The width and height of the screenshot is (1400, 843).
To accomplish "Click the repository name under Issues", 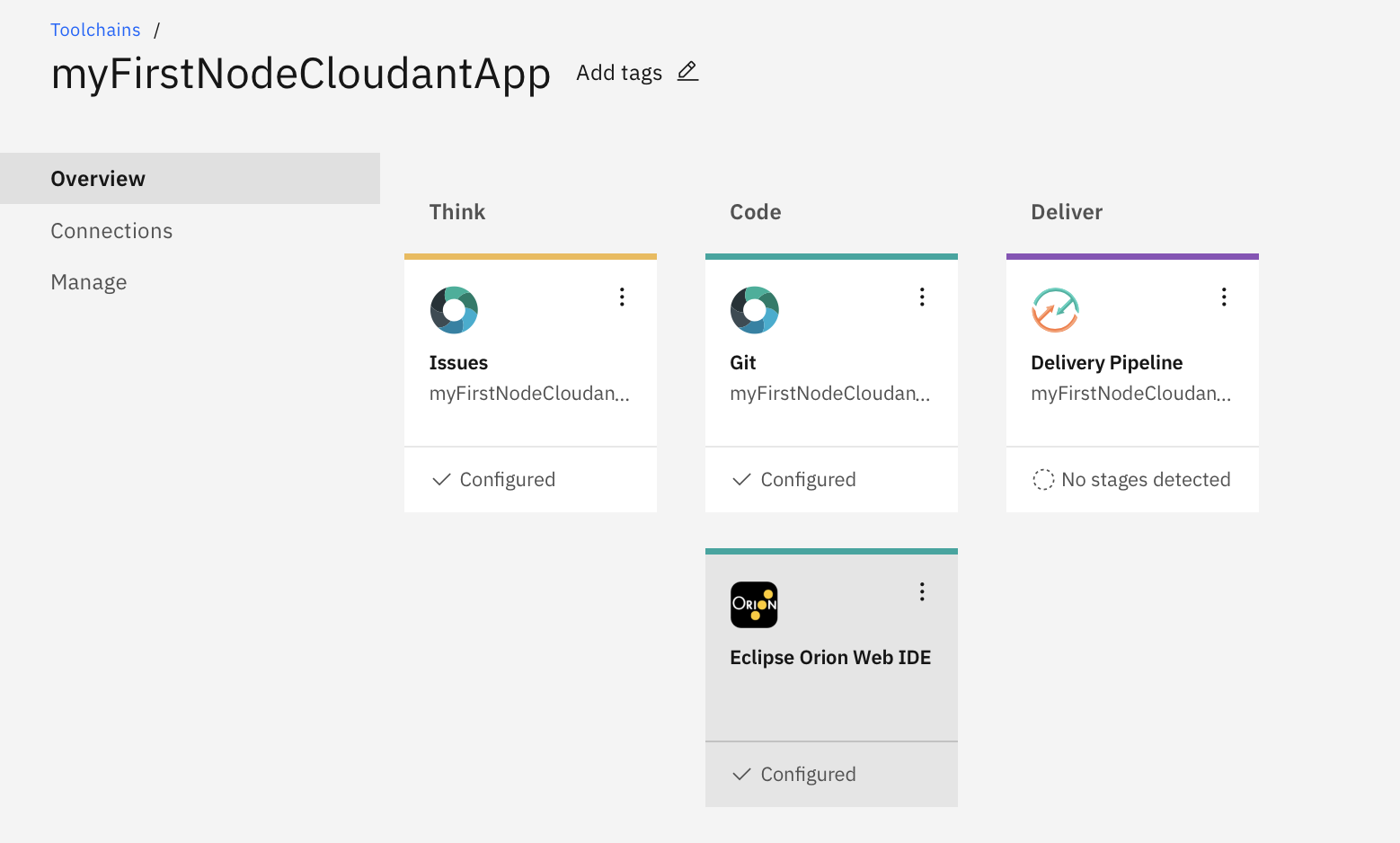I will pyautogui.click(x=529, y=394).
